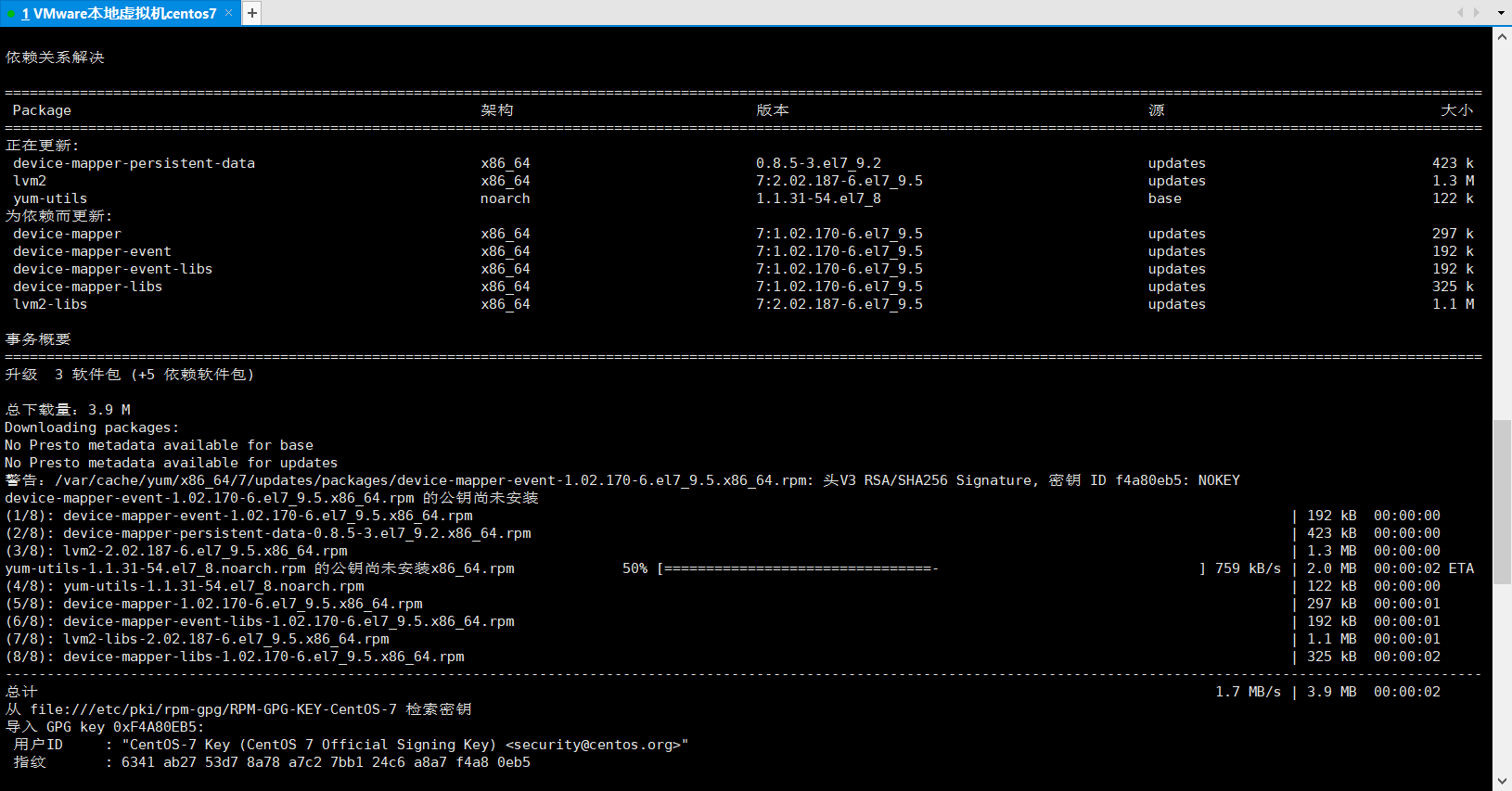This screenshot has height=791, width=1512.
Task: Click the base source value
Action: coord(1165,198)
